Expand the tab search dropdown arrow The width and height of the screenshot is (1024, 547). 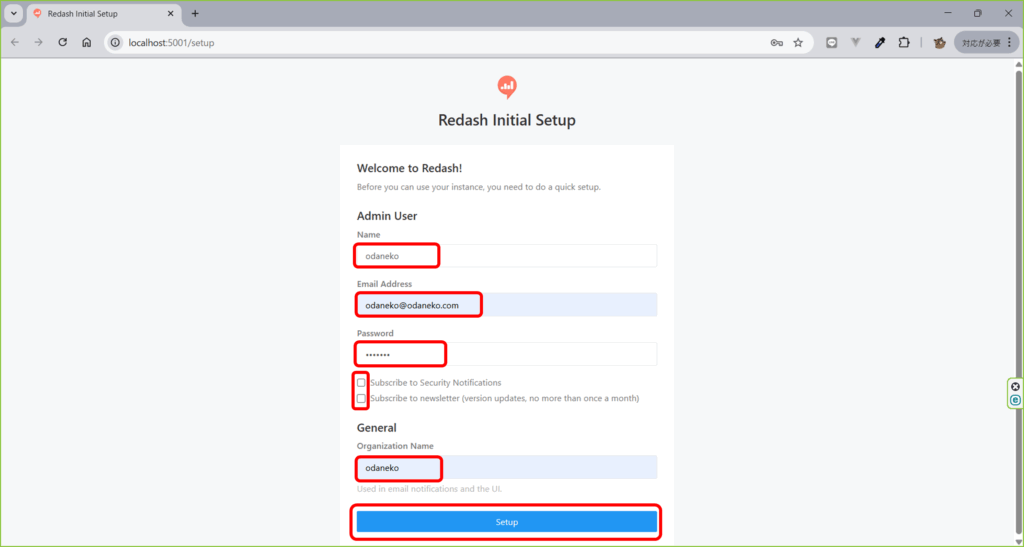pos(14,14)
